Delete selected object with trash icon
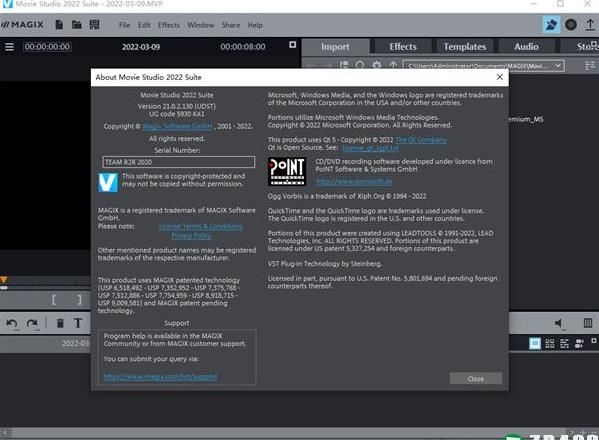The image size is (599, 440). pos(60,324)
